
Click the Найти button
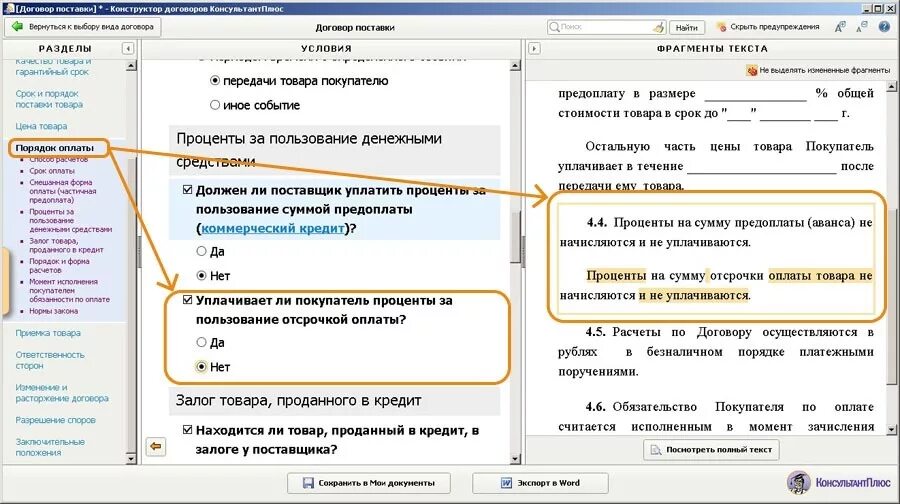686,27
